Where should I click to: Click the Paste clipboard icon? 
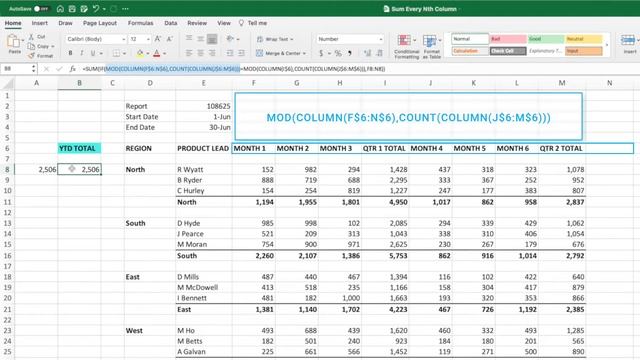coord(14,42)
